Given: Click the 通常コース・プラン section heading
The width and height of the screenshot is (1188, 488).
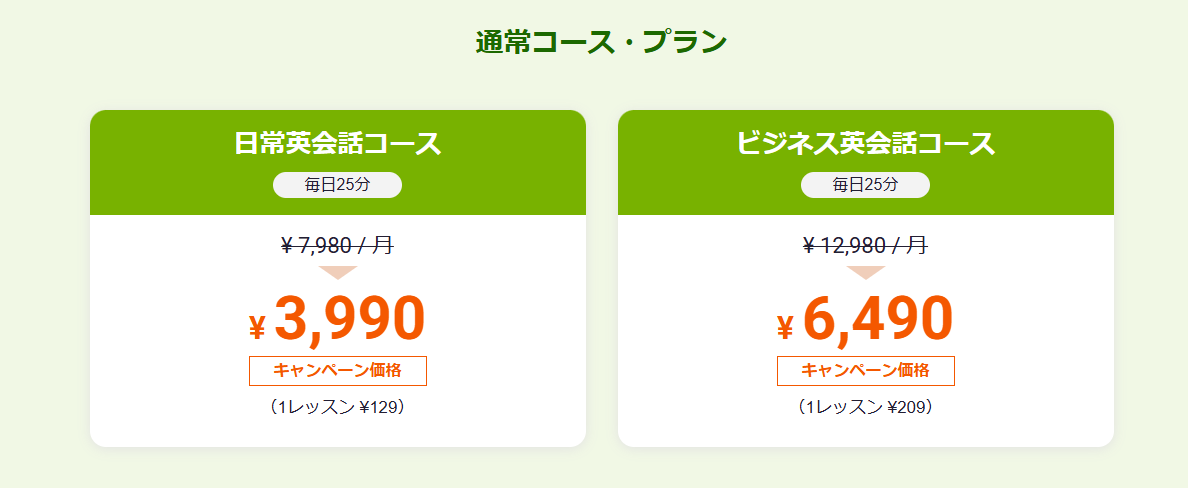Looking at the screenshot, I should [x=601, y=42].
